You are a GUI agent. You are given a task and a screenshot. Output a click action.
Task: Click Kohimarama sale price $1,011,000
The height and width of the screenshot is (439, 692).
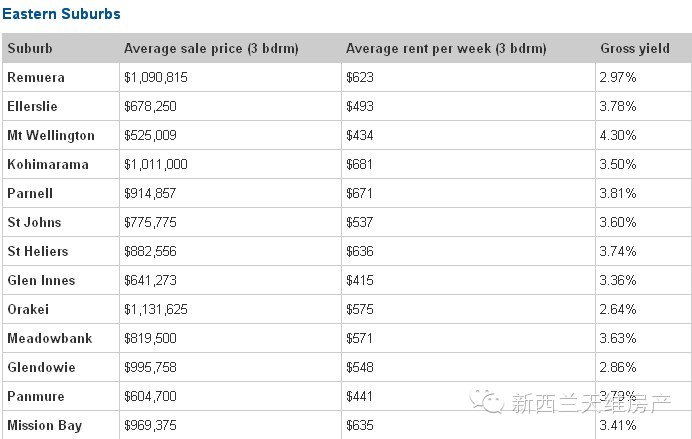point(155,164)
